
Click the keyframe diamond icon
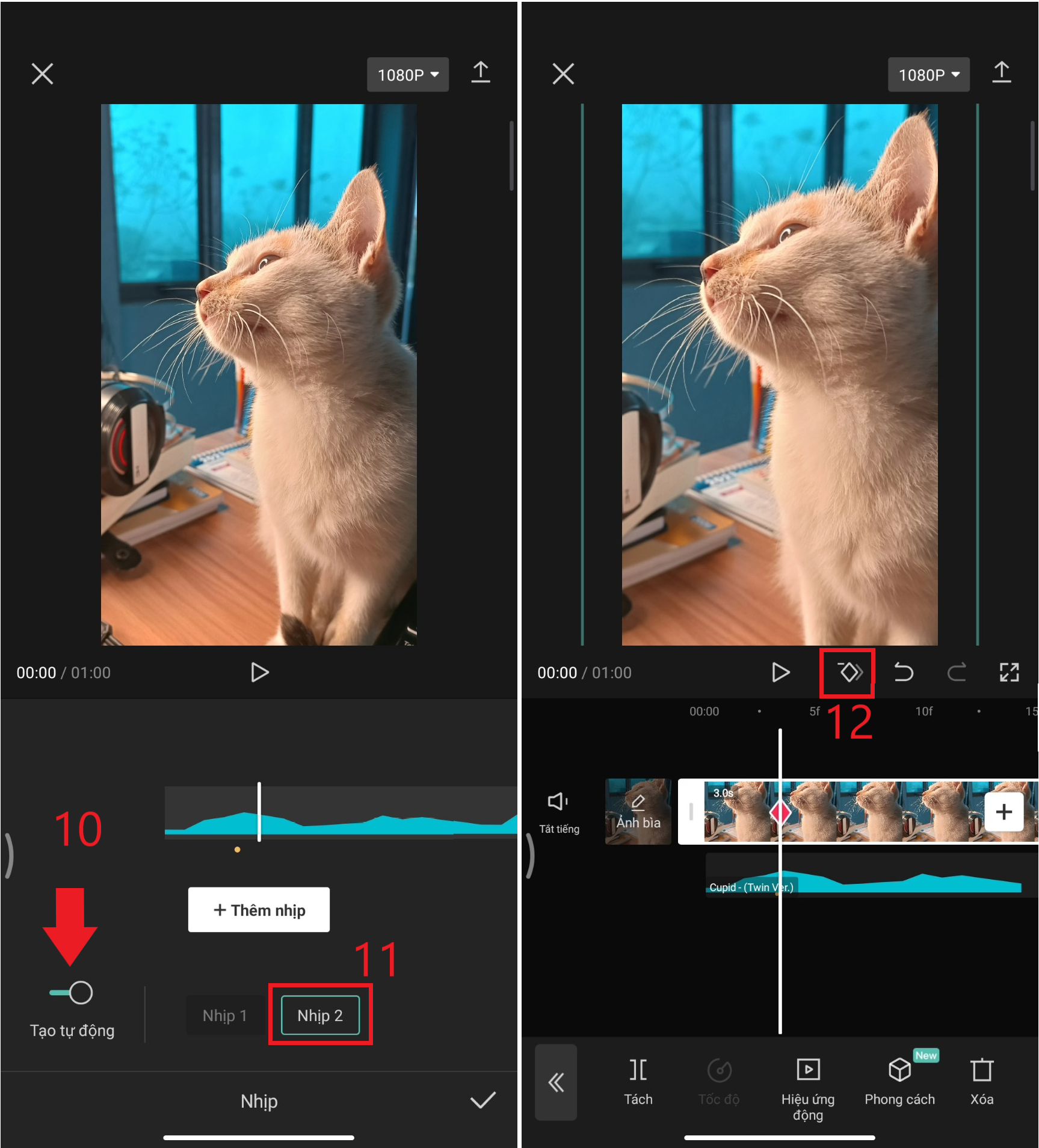tap(849, 672)
